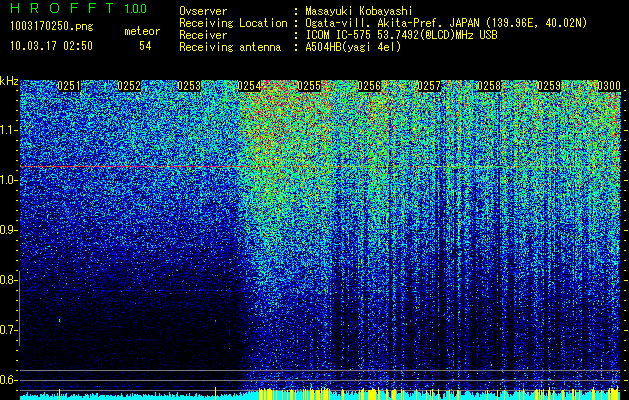Click the 0256 time marker

[x=369, y=86]
